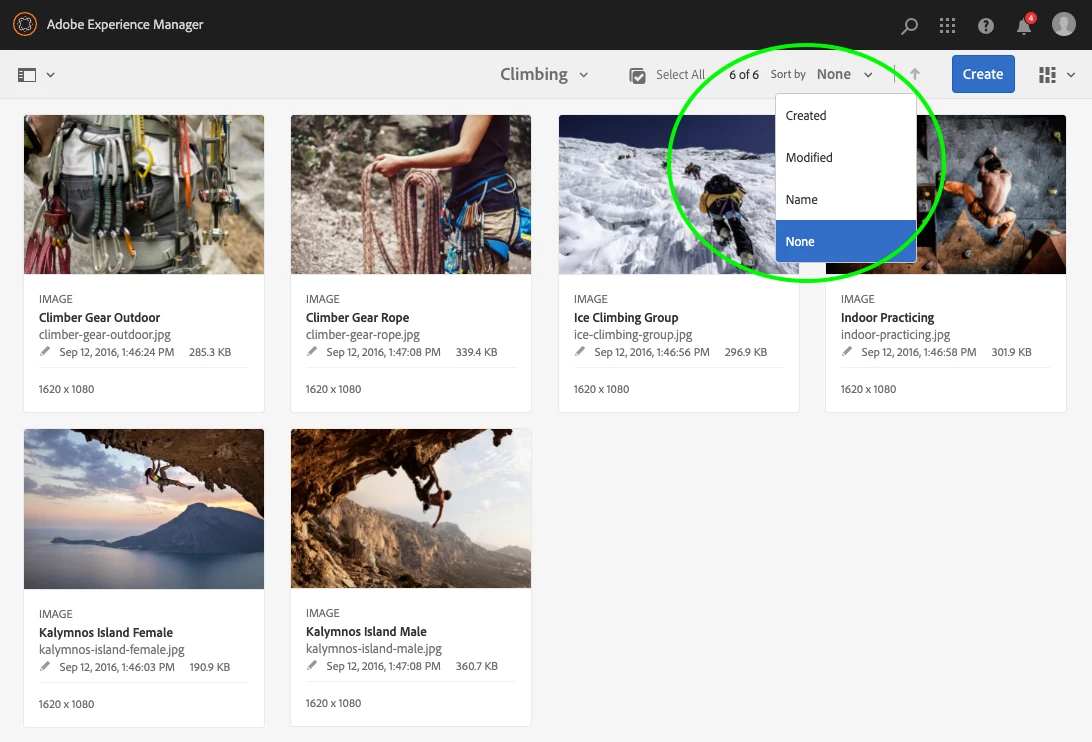This screenshot has height=742, width=1092.
Task: Click the 339.4 KB file size
Action: point(476,353)
